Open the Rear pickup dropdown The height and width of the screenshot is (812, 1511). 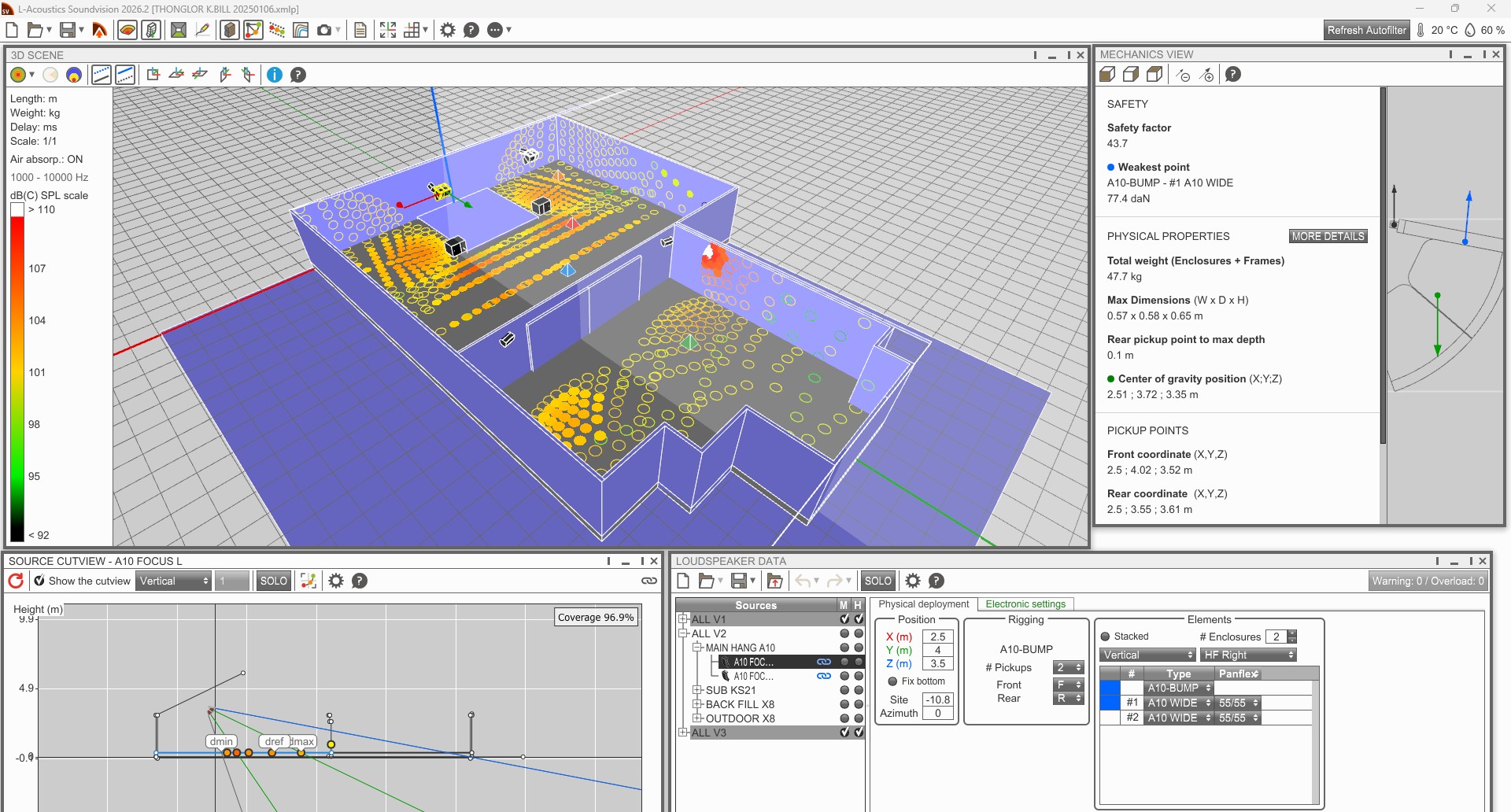coord(1069,698)
